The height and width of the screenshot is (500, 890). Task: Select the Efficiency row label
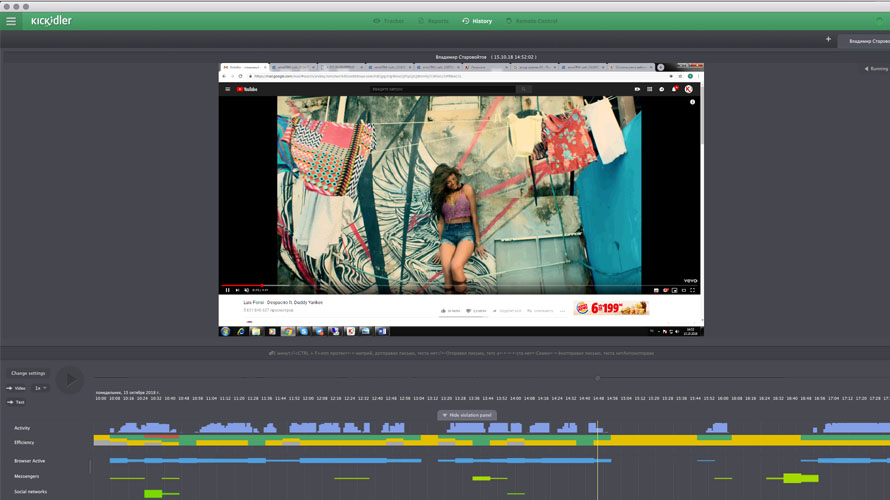24,442
